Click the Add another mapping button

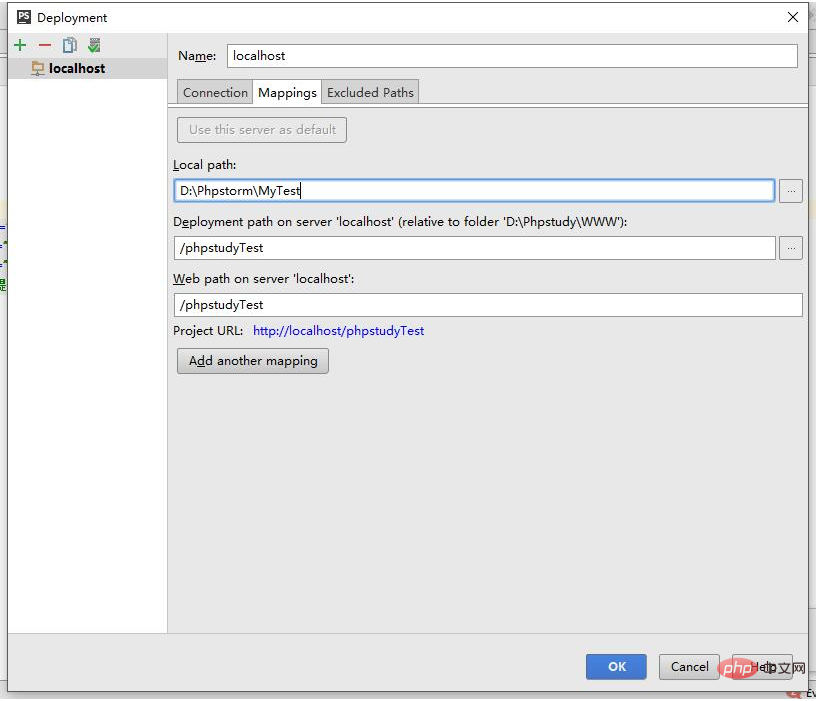click(x=253, y=361)
